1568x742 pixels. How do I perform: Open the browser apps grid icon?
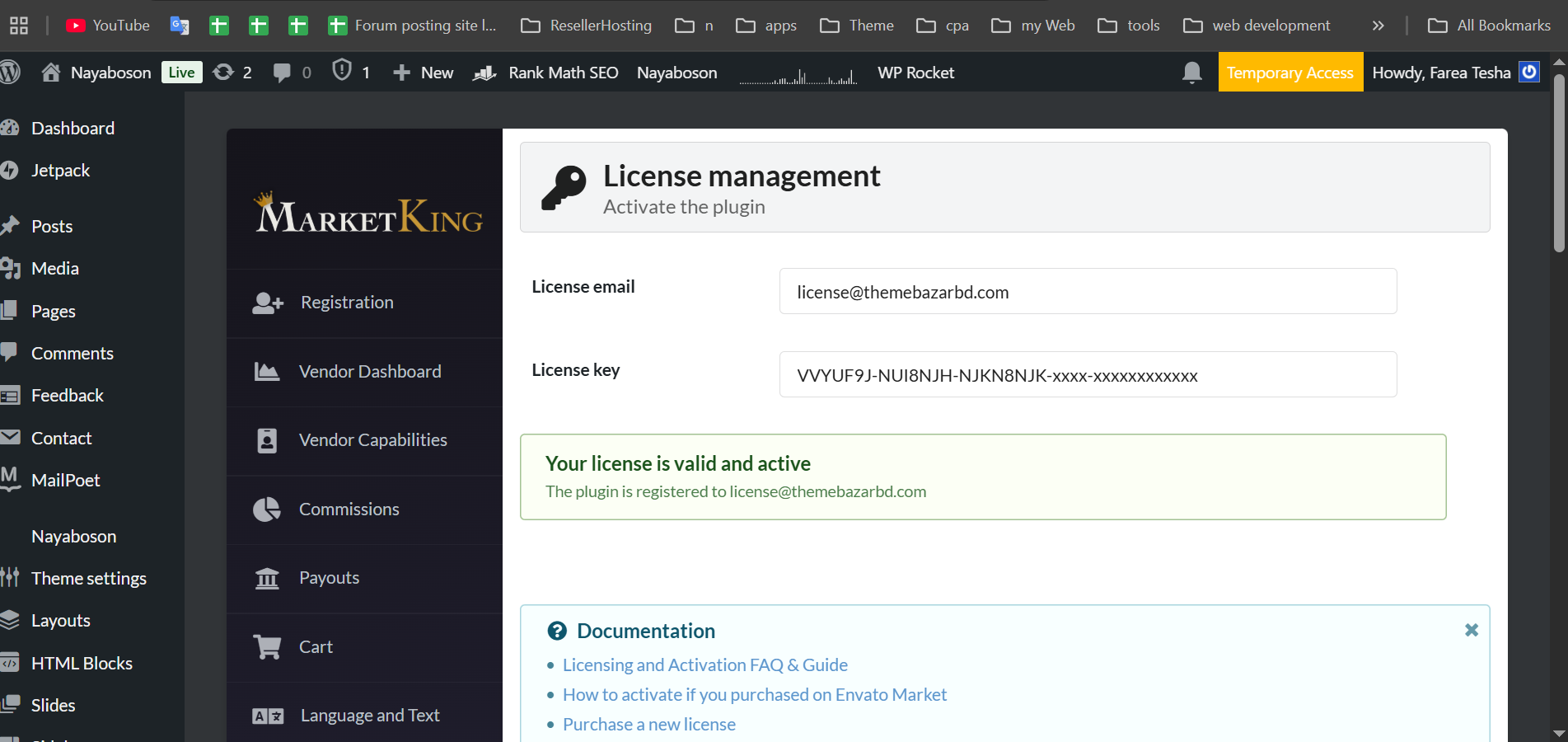pos(19,26)
